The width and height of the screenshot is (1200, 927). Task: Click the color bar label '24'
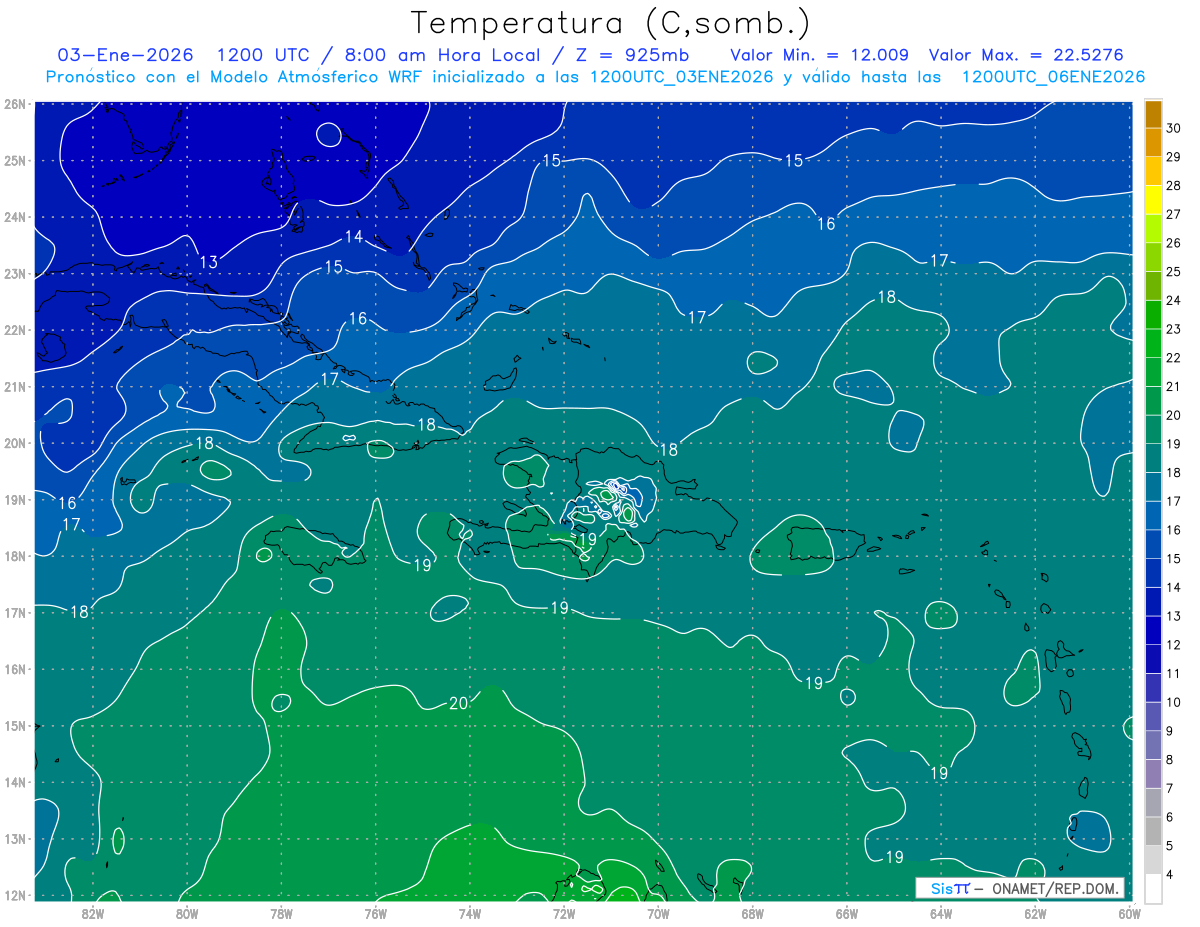pos(1174,300)
